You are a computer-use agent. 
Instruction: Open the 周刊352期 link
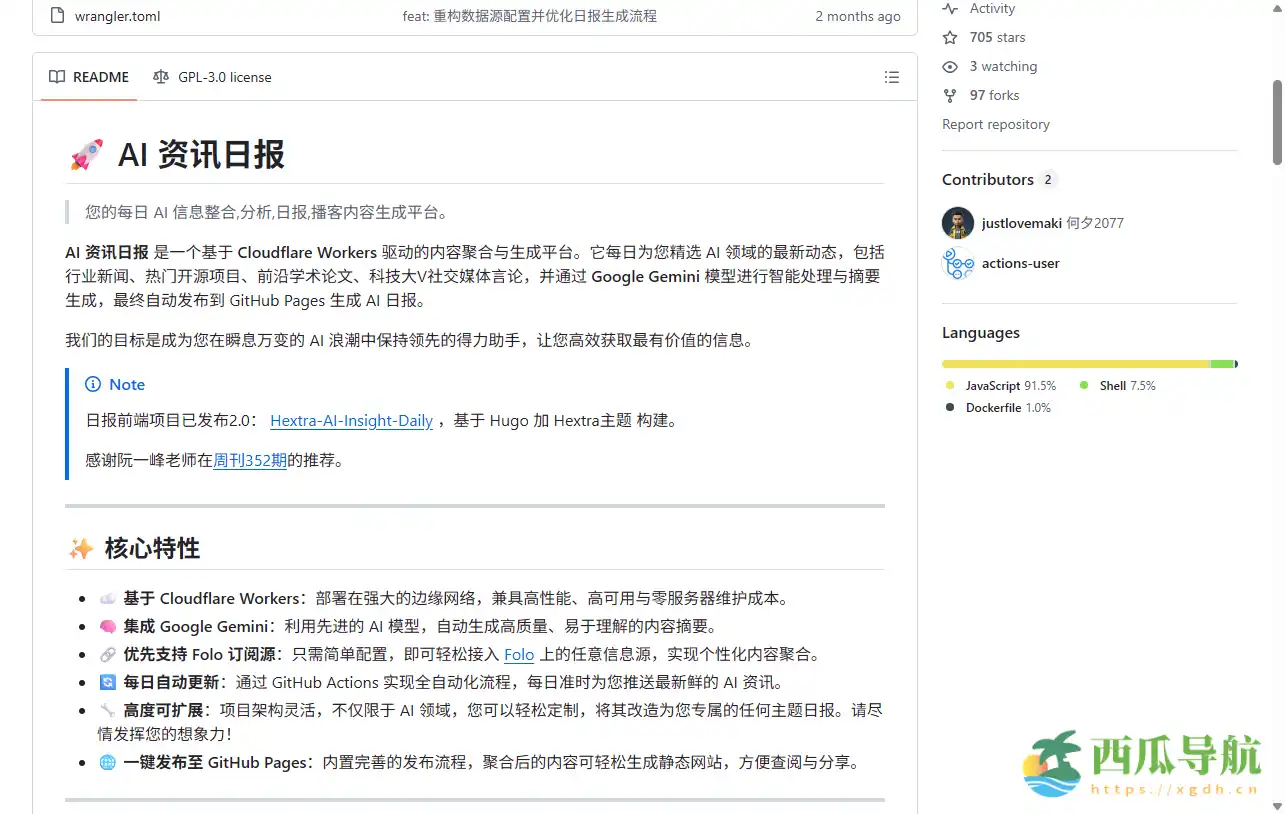click(250, 461)
